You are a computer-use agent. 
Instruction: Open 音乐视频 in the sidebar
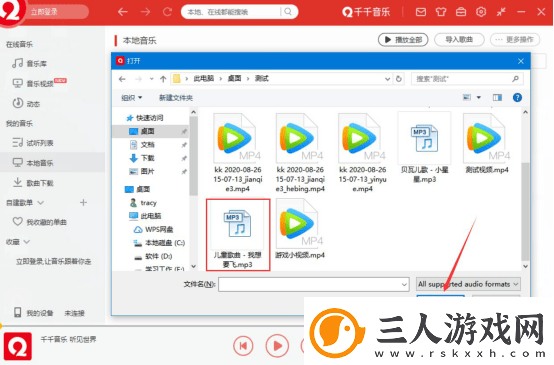pos(39,83)
